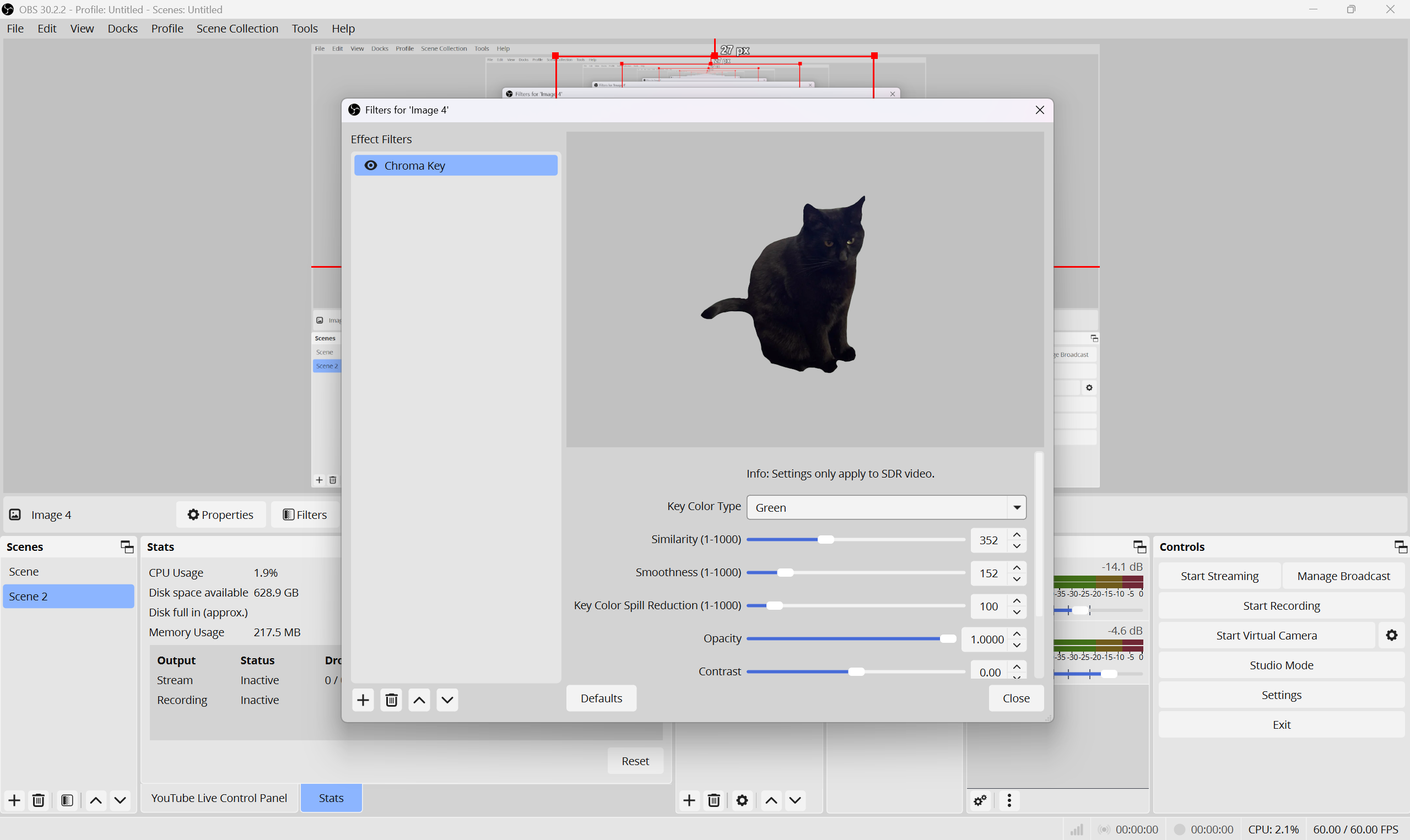The width and height of the screenshot is (1410, 840).
Task: Click Close button in Filters dialog
Action: click(x=1016, y=698)
